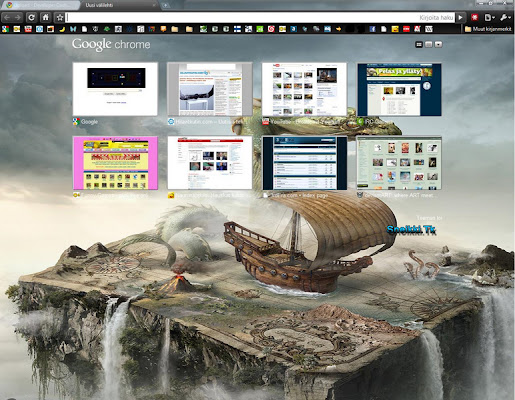Open the new tab page options dropdown
The image size is (515, 400).
[x=439, y=44]
